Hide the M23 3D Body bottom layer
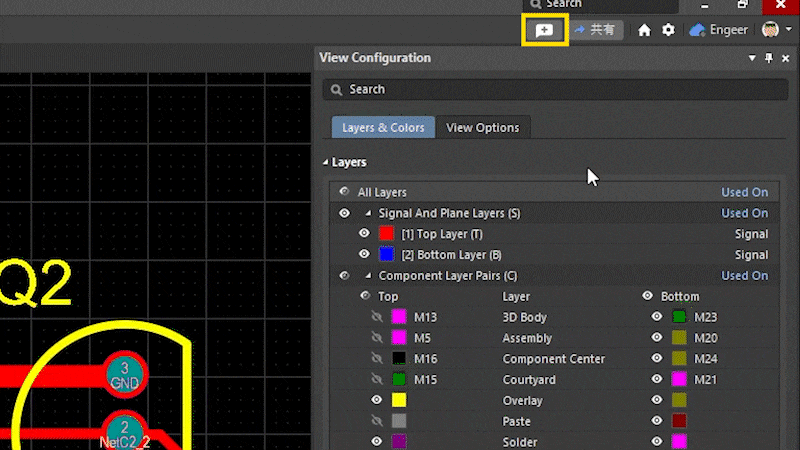The width and height of the screenshot is (800, 450). click(657, 316)
